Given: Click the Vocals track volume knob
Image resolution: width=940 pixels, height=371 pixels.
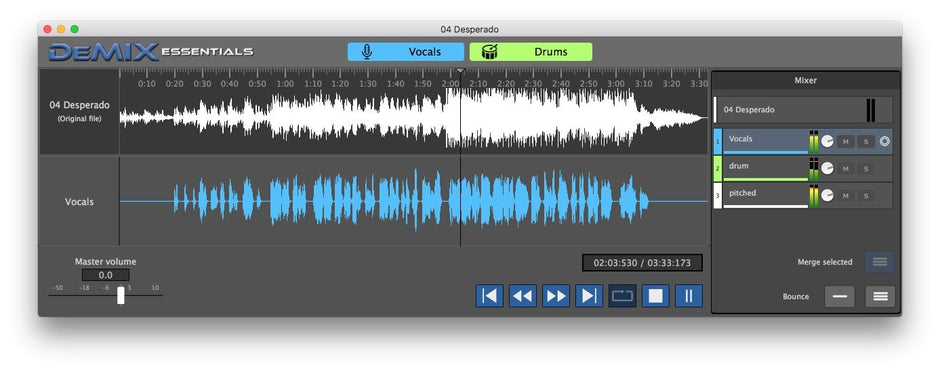Looking at the screenshot, I should [x=827, y=141].
